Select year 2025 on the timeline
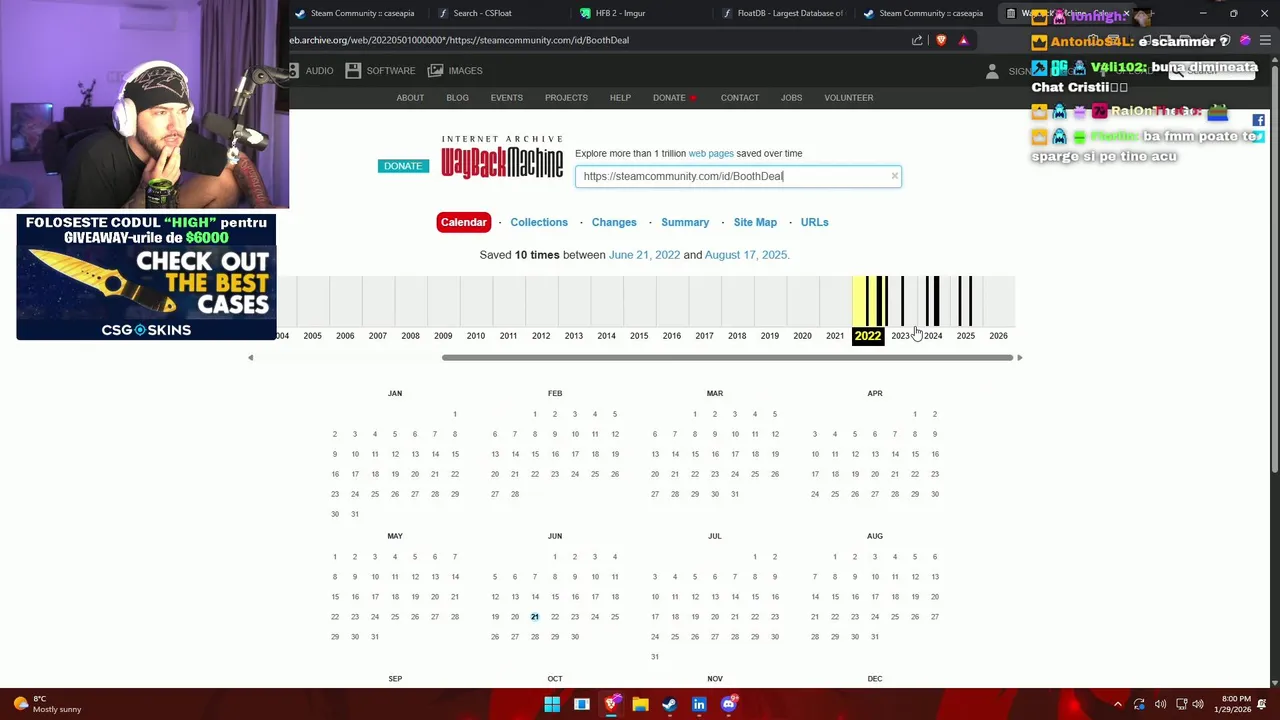 (x=966, y=336)
